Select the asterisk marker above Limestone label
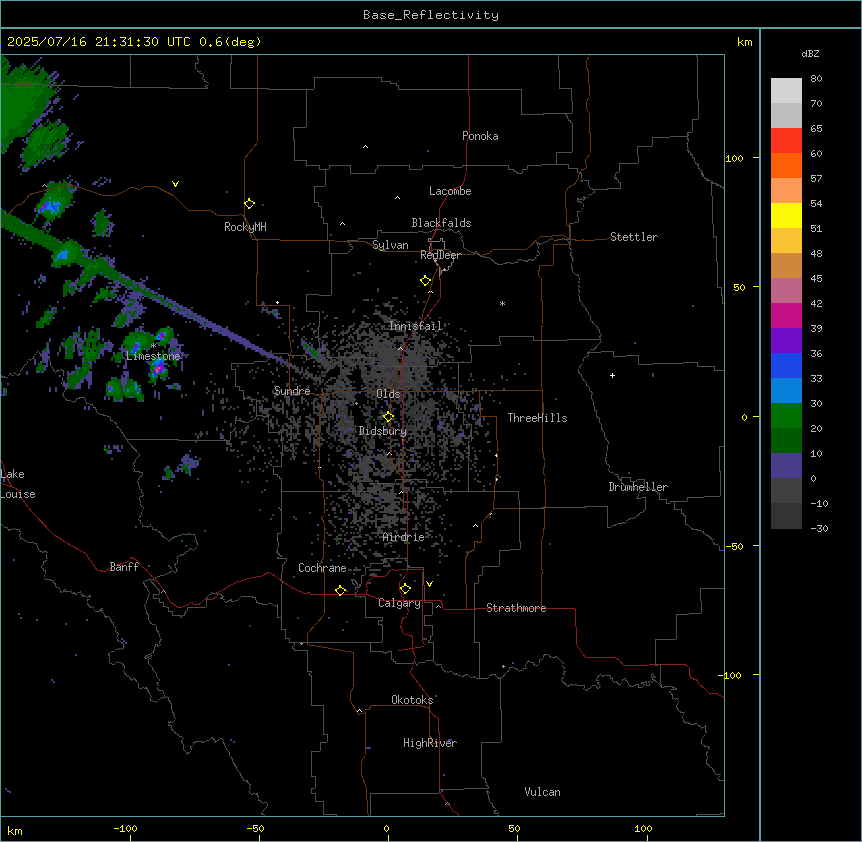 click(x=154, y=346)
